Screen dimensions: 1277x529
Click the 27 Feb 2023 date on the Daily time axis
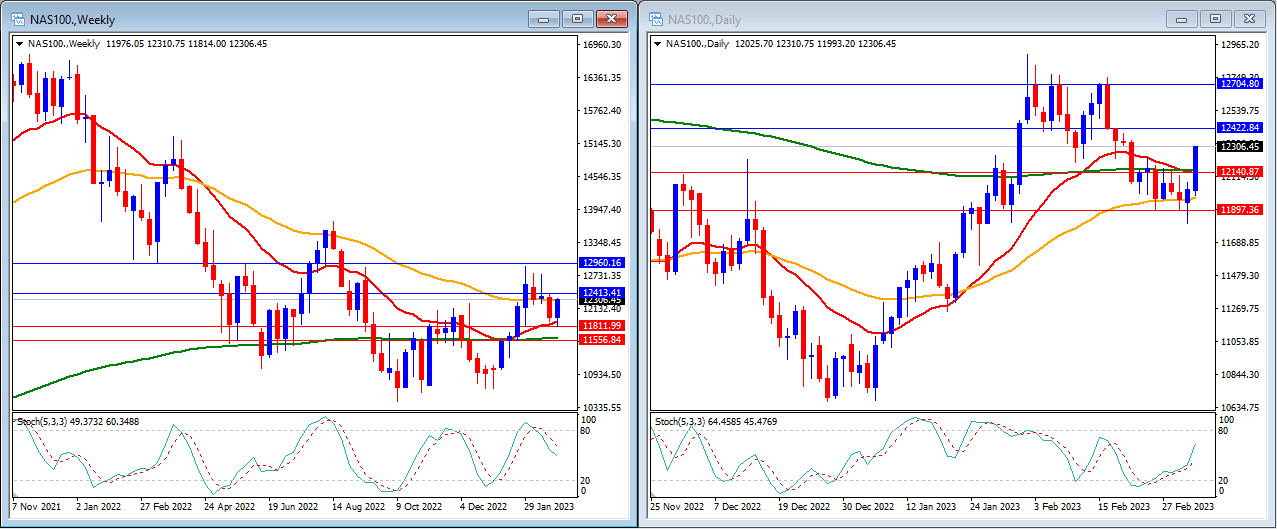(1186, 507)
